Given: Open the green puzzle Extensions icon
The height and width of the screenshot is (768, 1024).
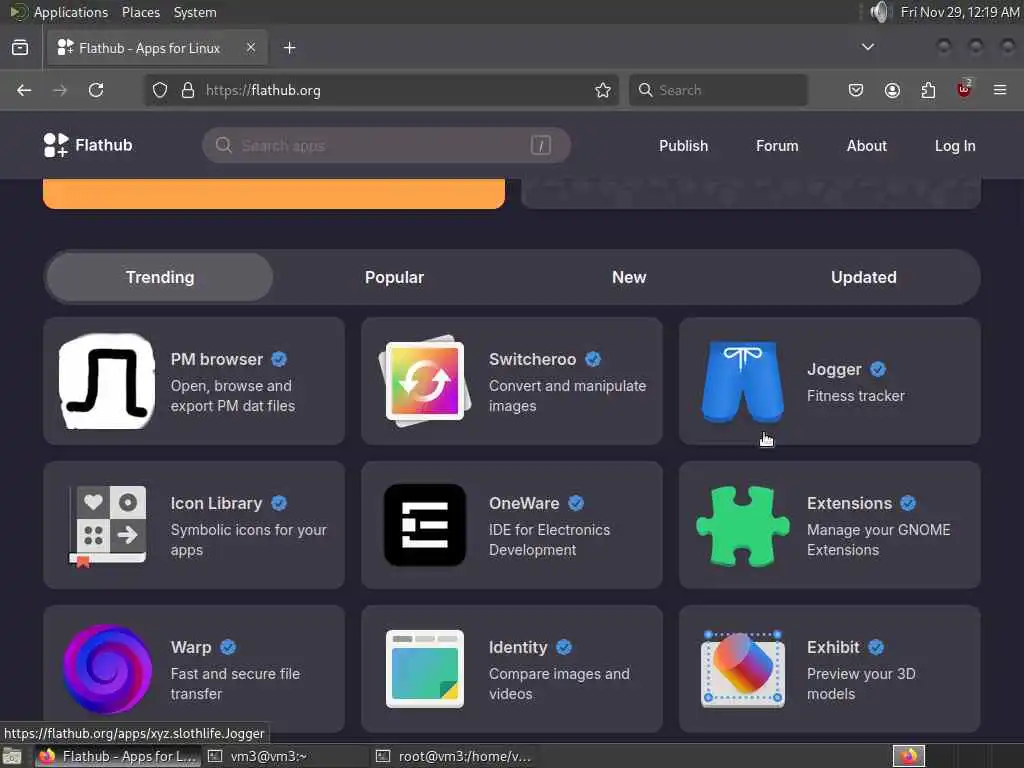Looking at the screenshot, I should click(743, 525).
